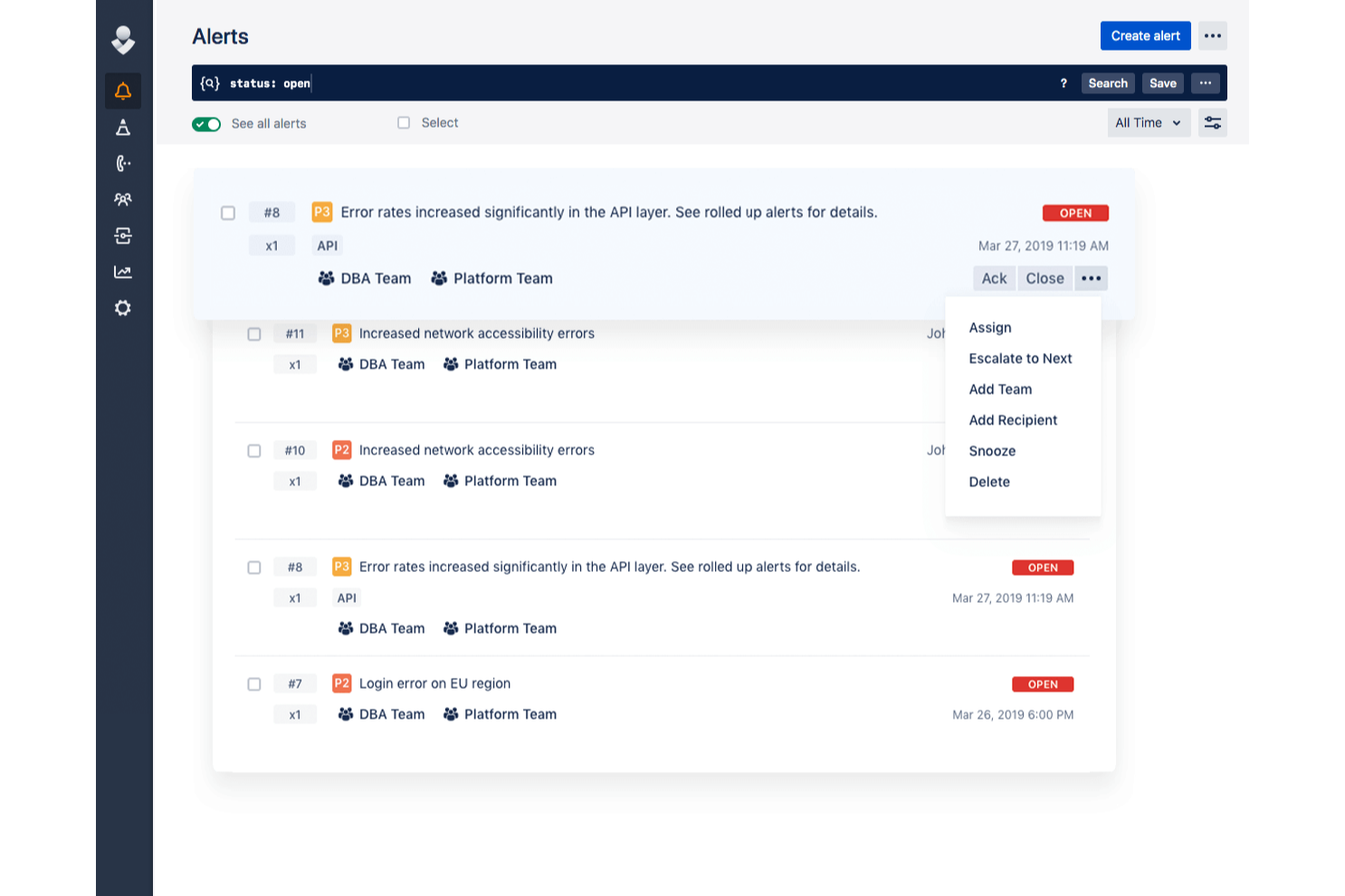Open the All Time dropdown
Viewport: 1345px width, 896px height.
pos(1149,122)
